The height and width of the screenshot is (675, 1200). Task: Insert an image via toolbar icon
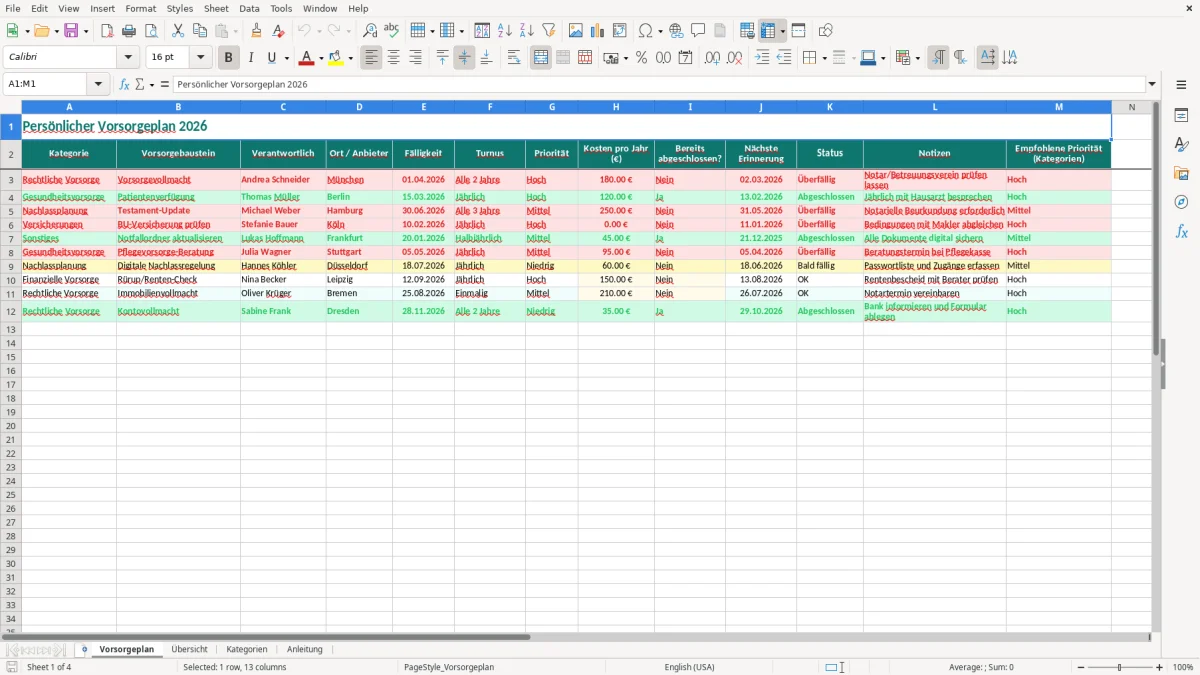576,31
